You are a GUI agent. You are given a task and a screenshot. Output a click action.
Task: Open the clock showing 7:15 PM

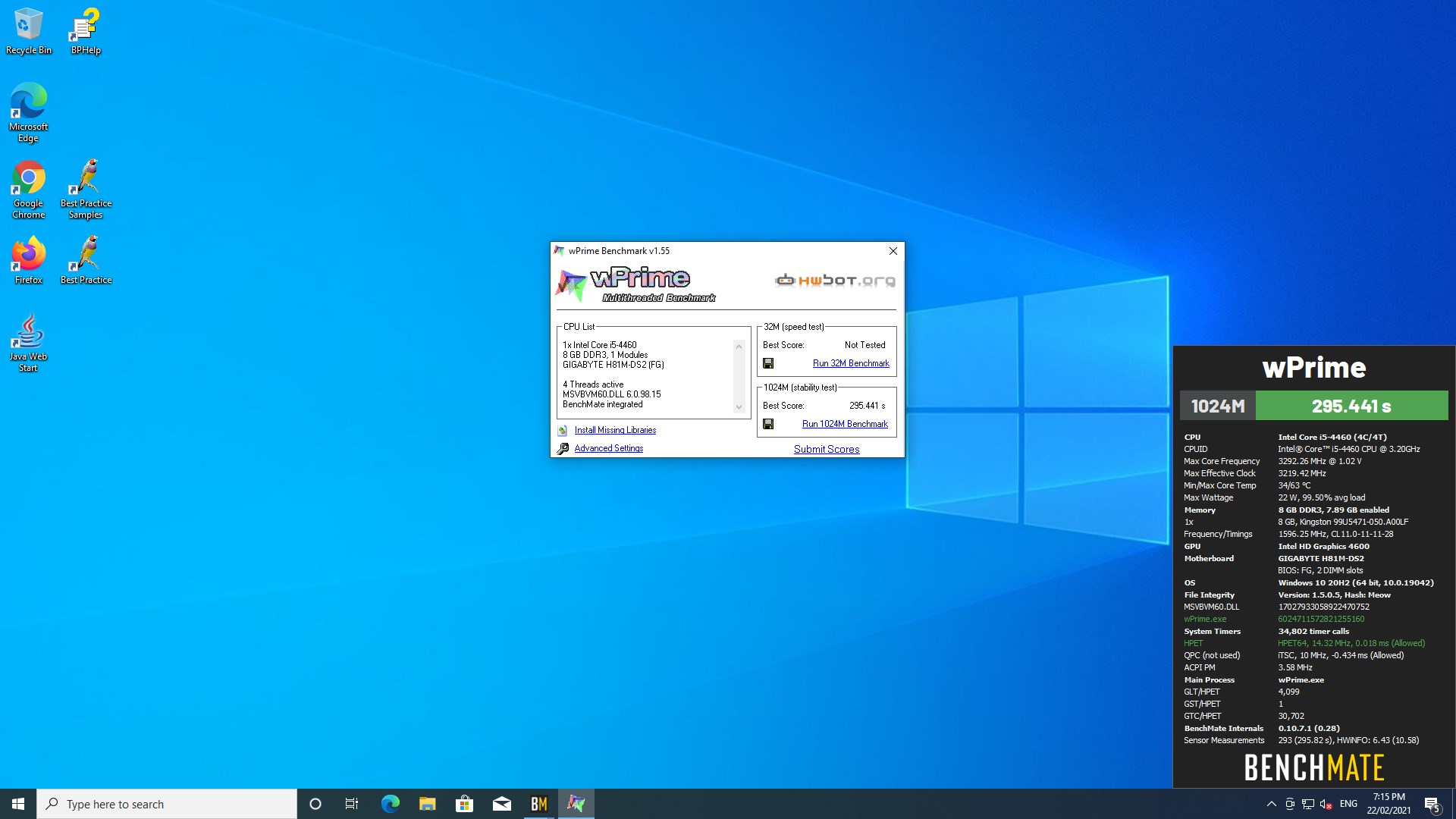(1389, 804)
